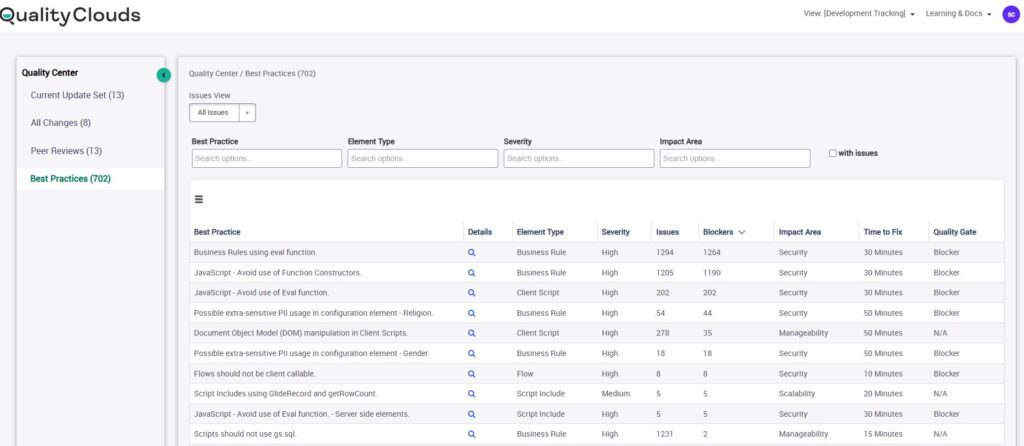Expand the All Issues view dropdown

pos(247,113)
